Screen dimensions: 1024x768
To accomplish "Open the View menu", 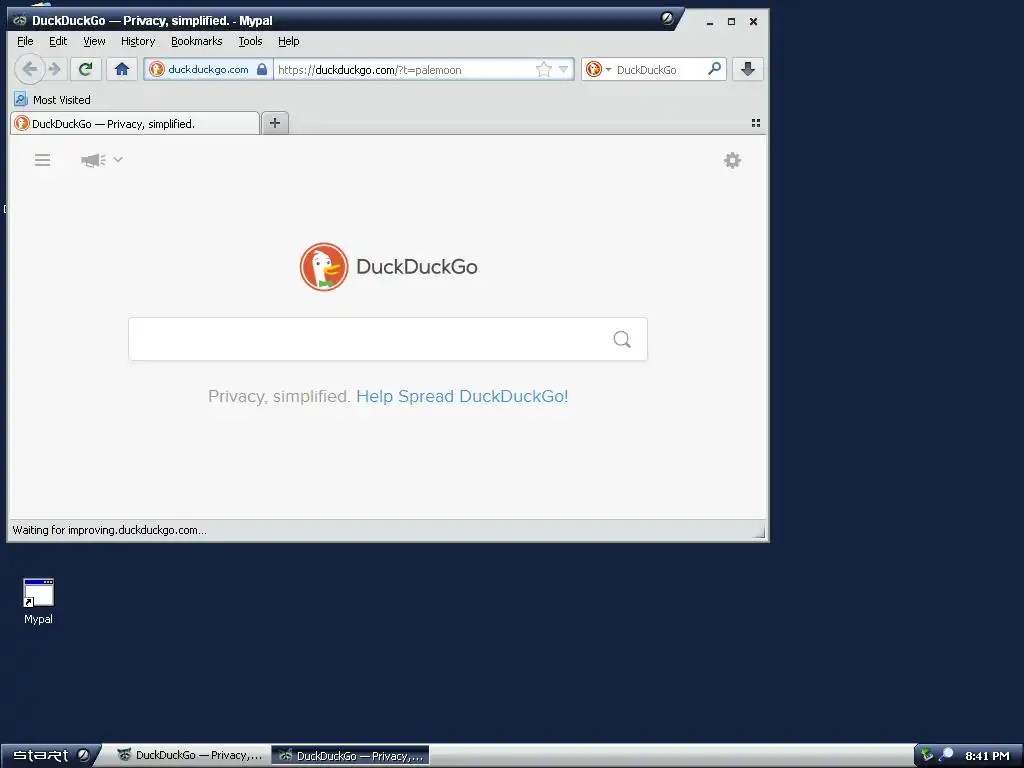I will (94, 41).
